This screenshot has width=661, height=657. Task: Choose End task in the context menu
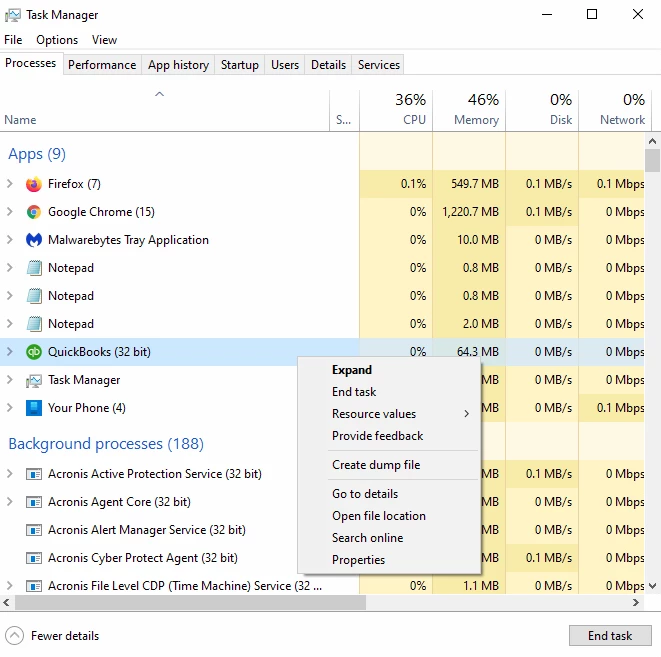tap(390, 392)
